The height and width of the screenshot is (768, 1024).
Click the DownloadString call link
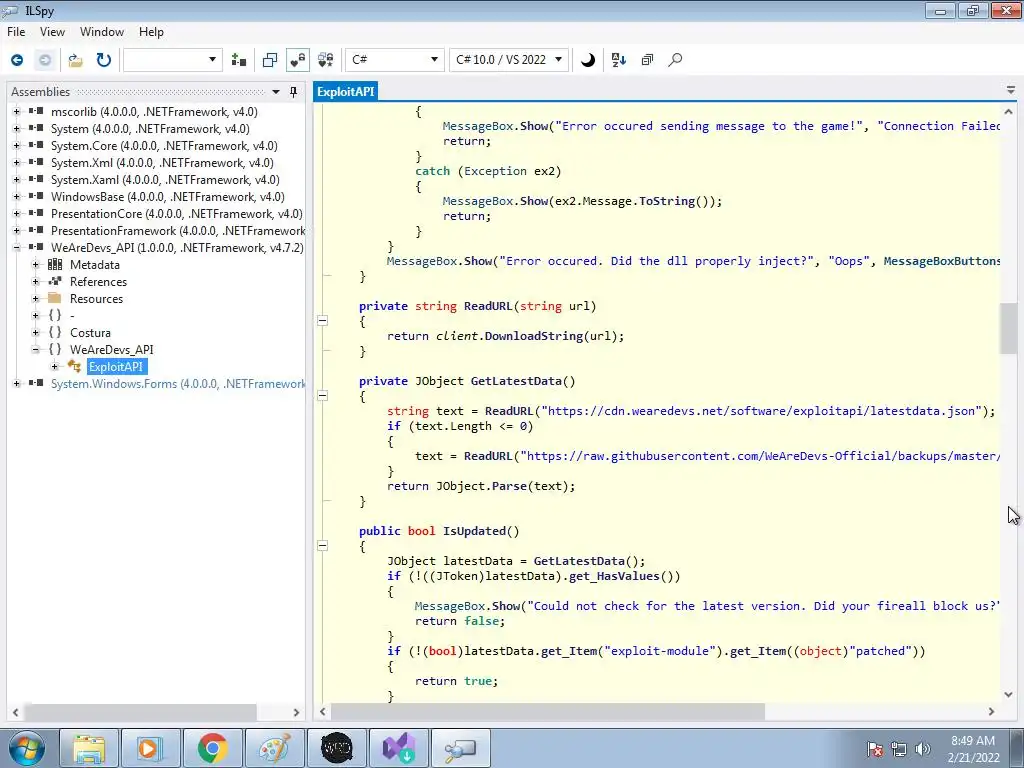tap(534, 336)
